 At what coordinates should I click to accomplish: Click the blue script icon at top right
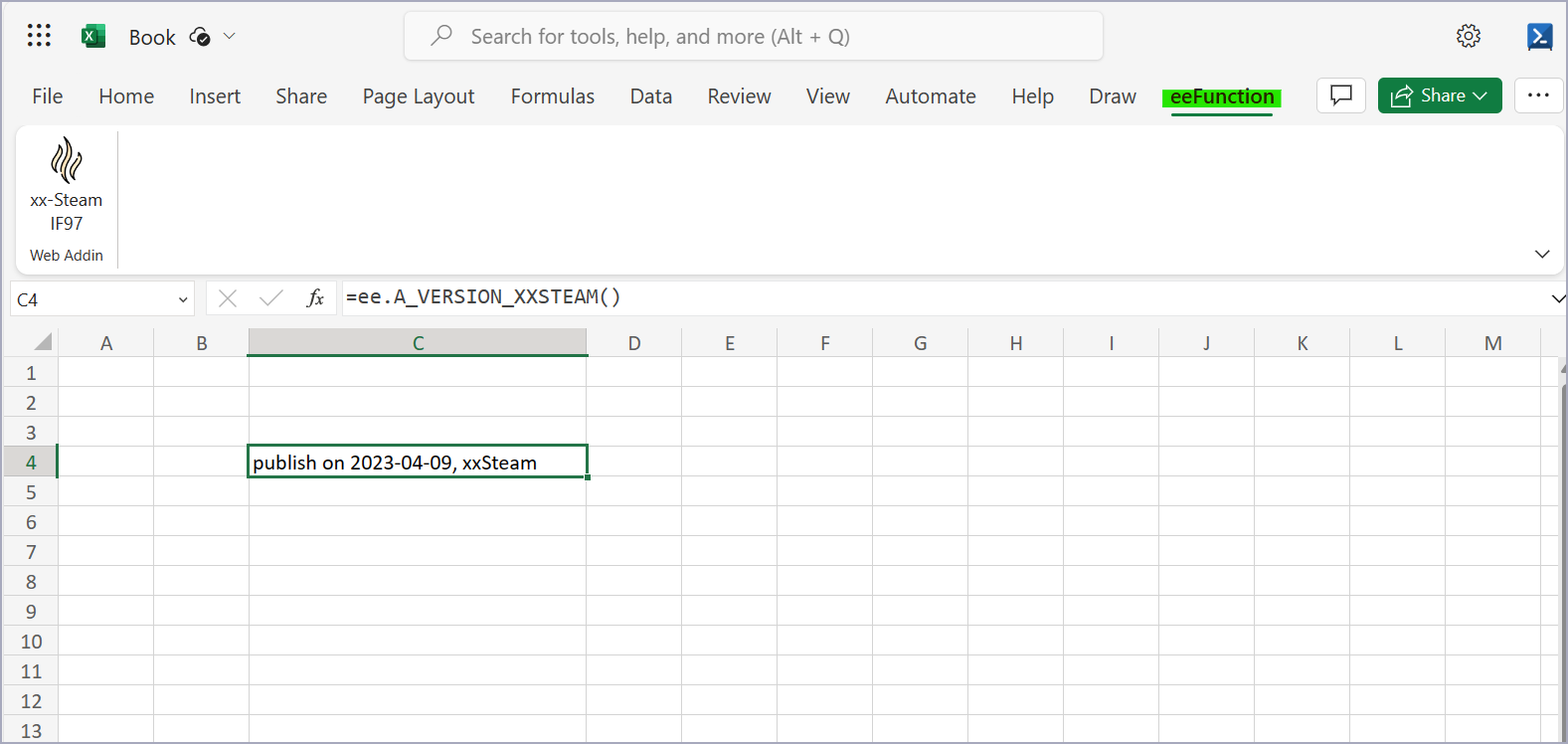click(1539, 37)
